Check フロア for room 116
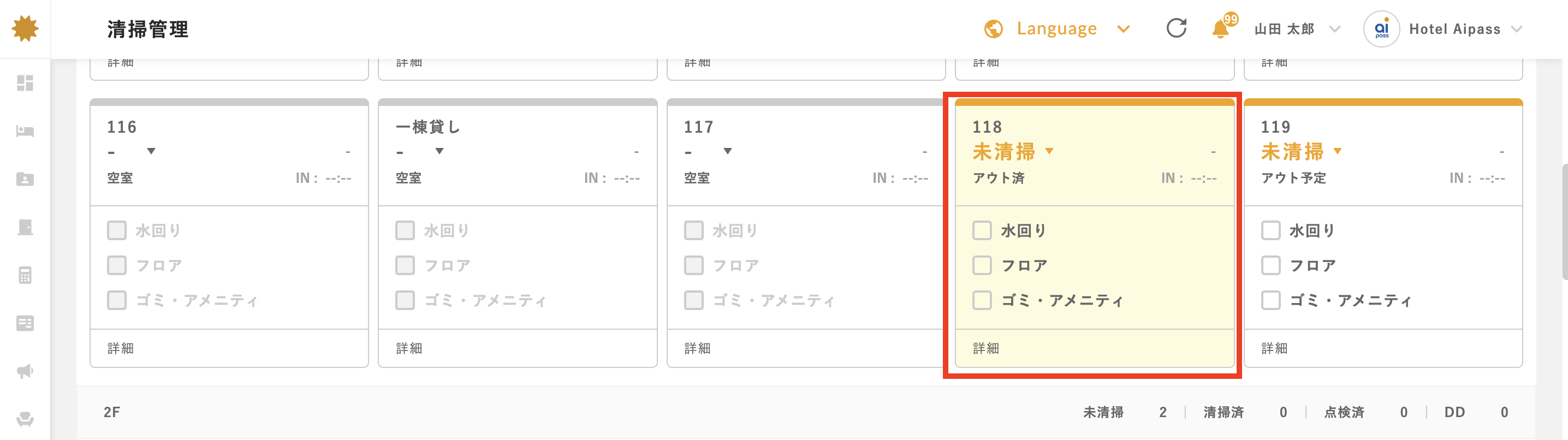This screenshot has width=1568, height=440. pos(117,265)
